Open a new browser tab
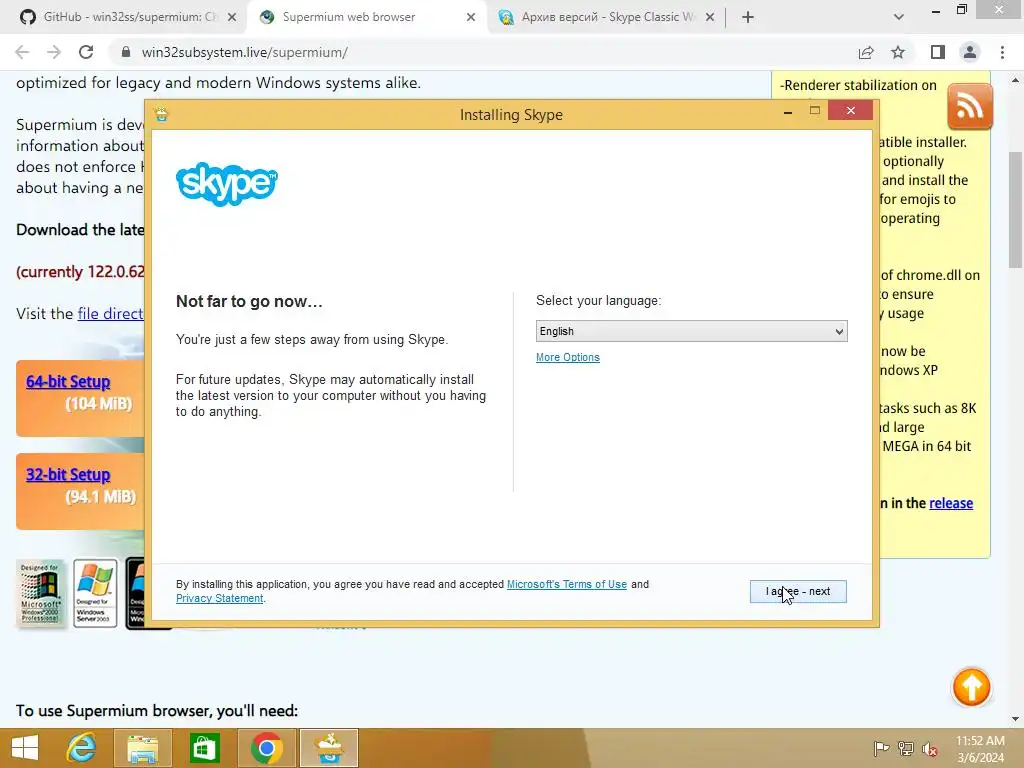This screenshot has height=768, width=1024. tap(748, 18)
